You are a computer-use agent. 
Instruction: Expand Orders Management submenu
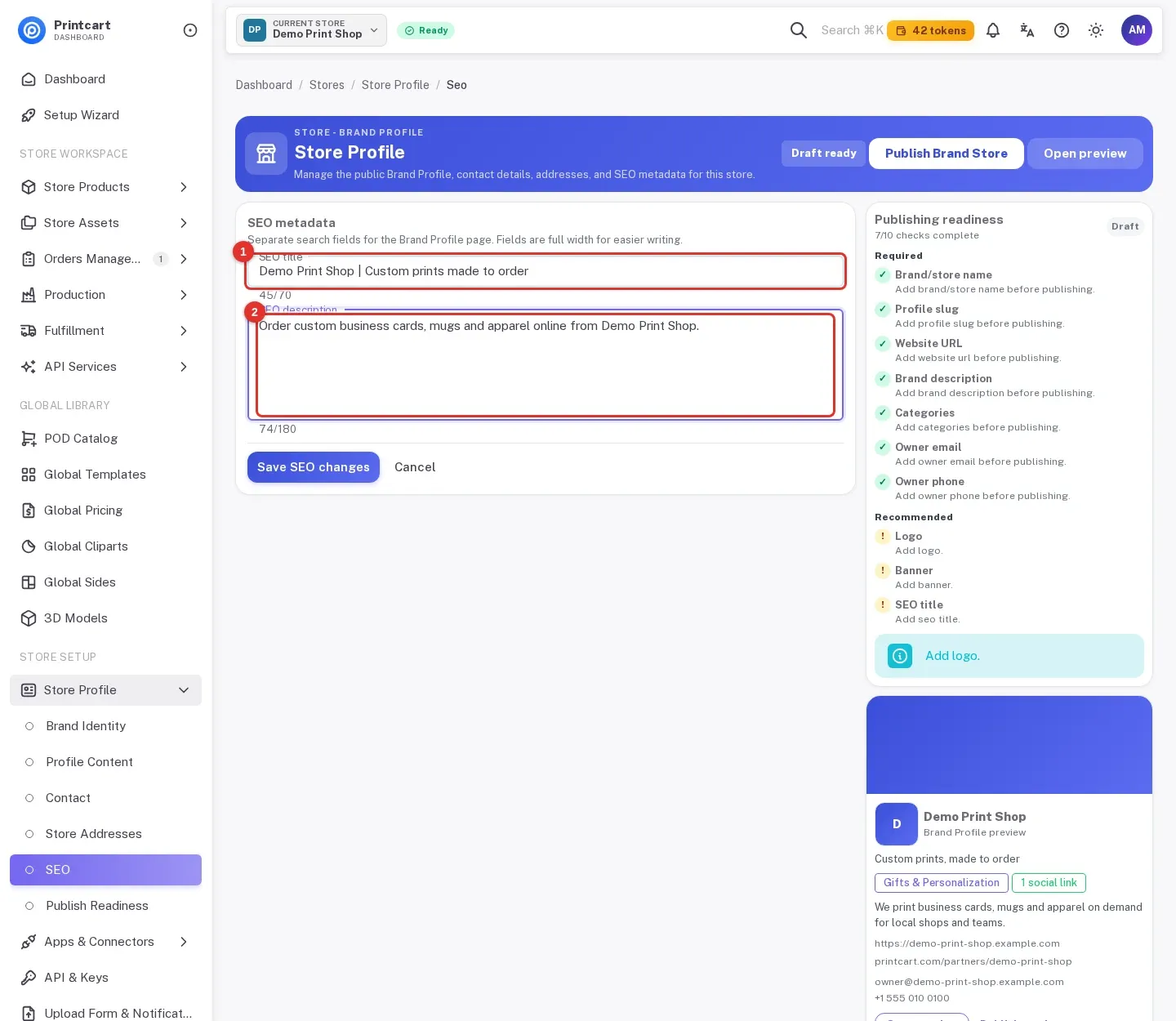tap(106, 259)
